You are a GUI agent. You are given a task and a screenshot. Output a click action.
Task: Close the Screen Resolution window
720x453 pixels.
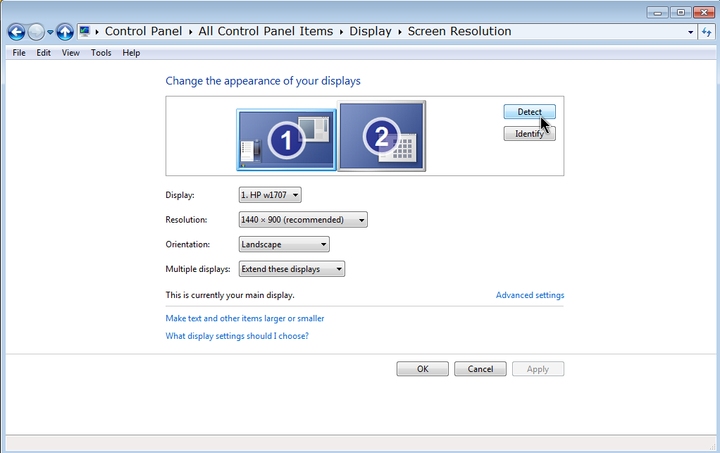pyautogui.click(x=703, y=12)
